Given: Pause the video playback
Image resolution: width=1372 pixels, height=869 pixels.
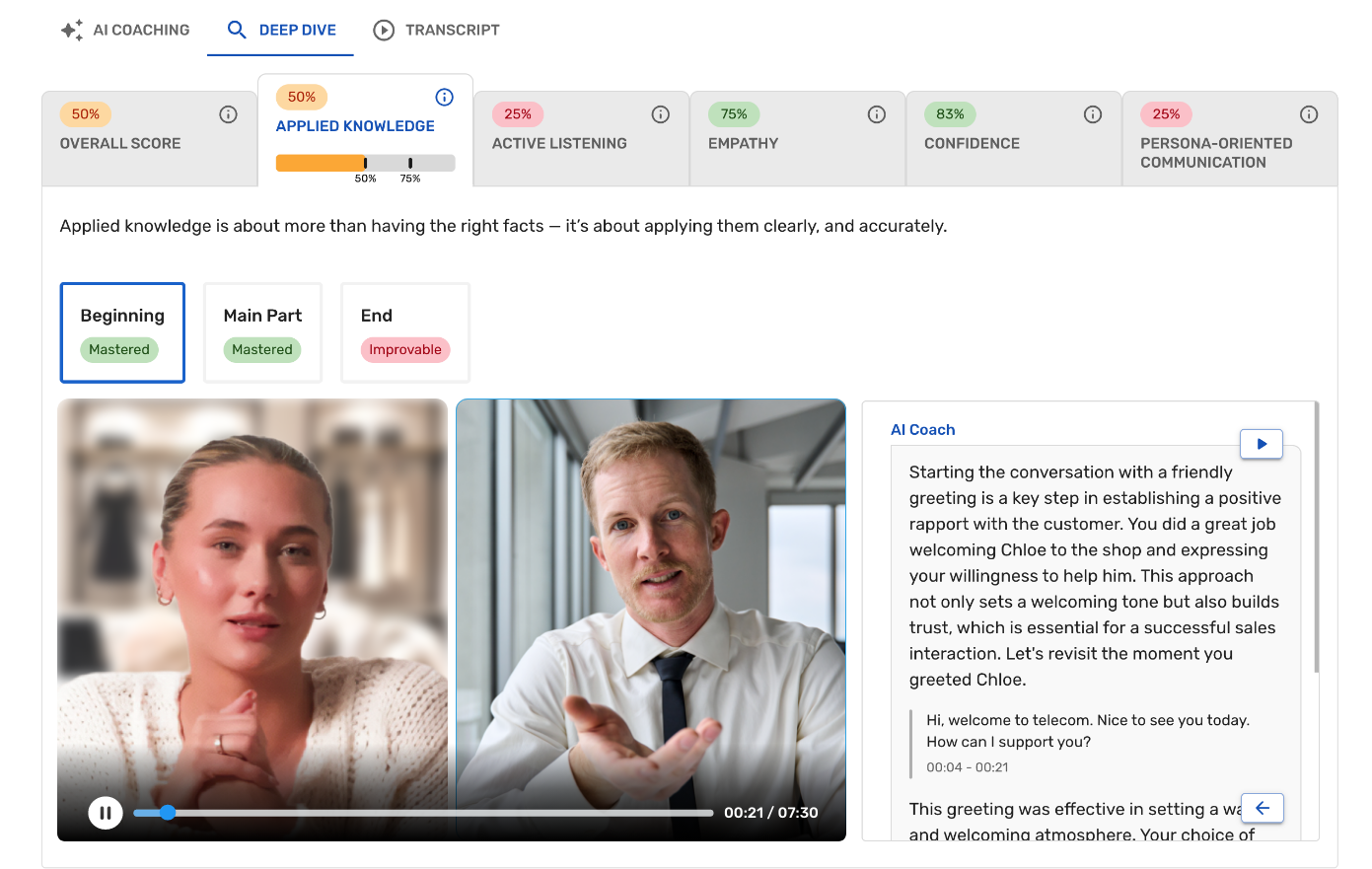Looking at the screenshot, I should coord(105,812).
